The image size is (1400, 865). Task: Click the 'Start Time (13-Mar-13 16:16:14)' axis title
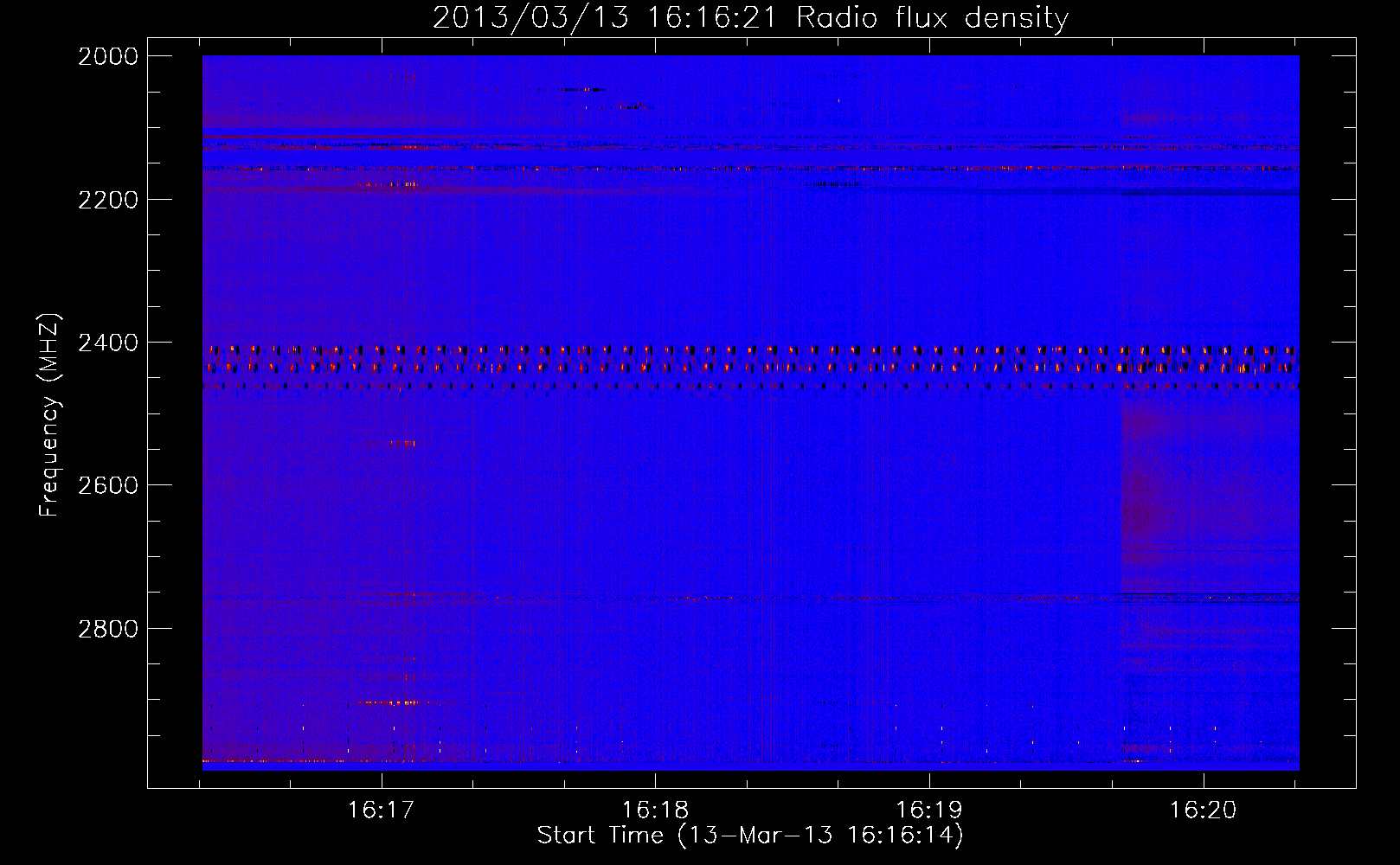tap(750, 836)
